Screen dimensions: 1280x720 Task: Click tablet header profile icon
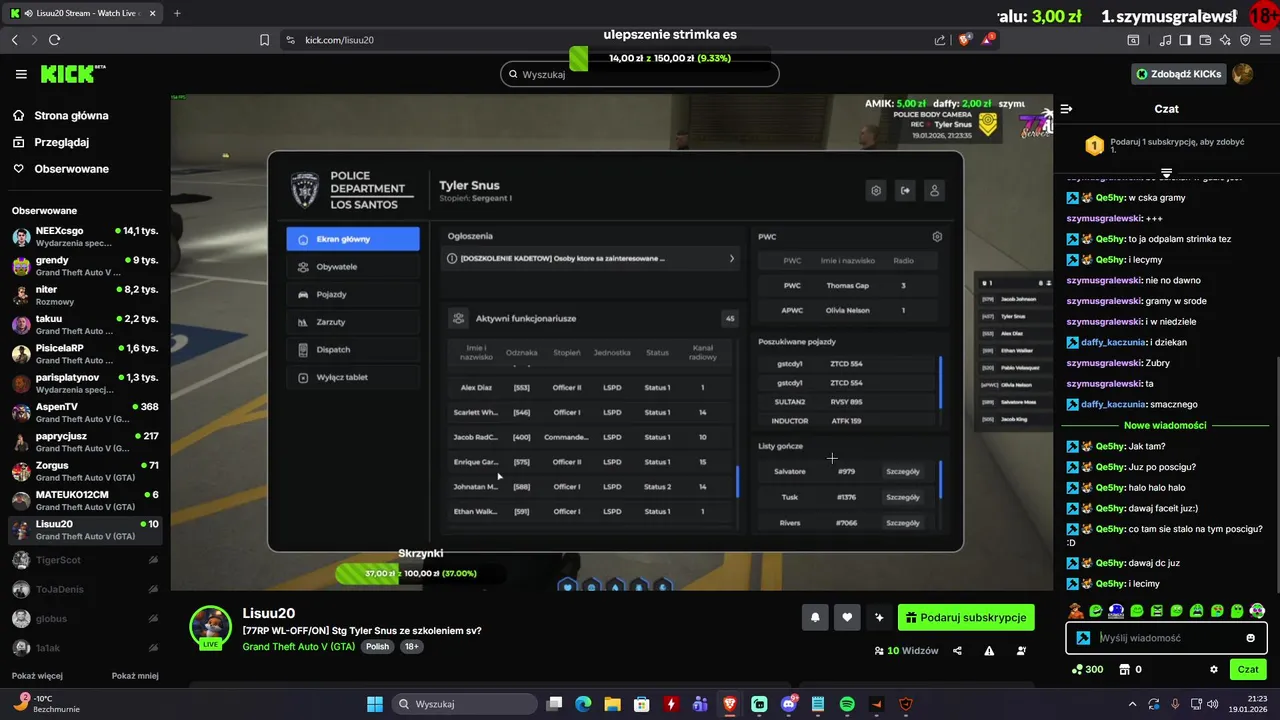(934, 191)
